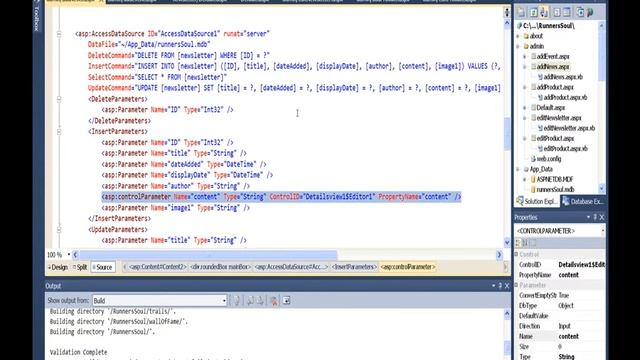Select runnersSoul.mdb database file
This screenshot has width=640, height=360.
pos(555,189)
